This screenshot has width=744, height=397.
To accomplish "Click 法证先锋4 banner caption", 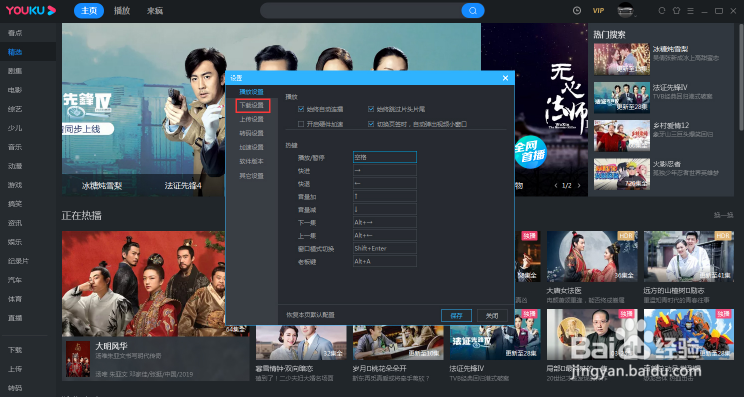I will (183, 186).
